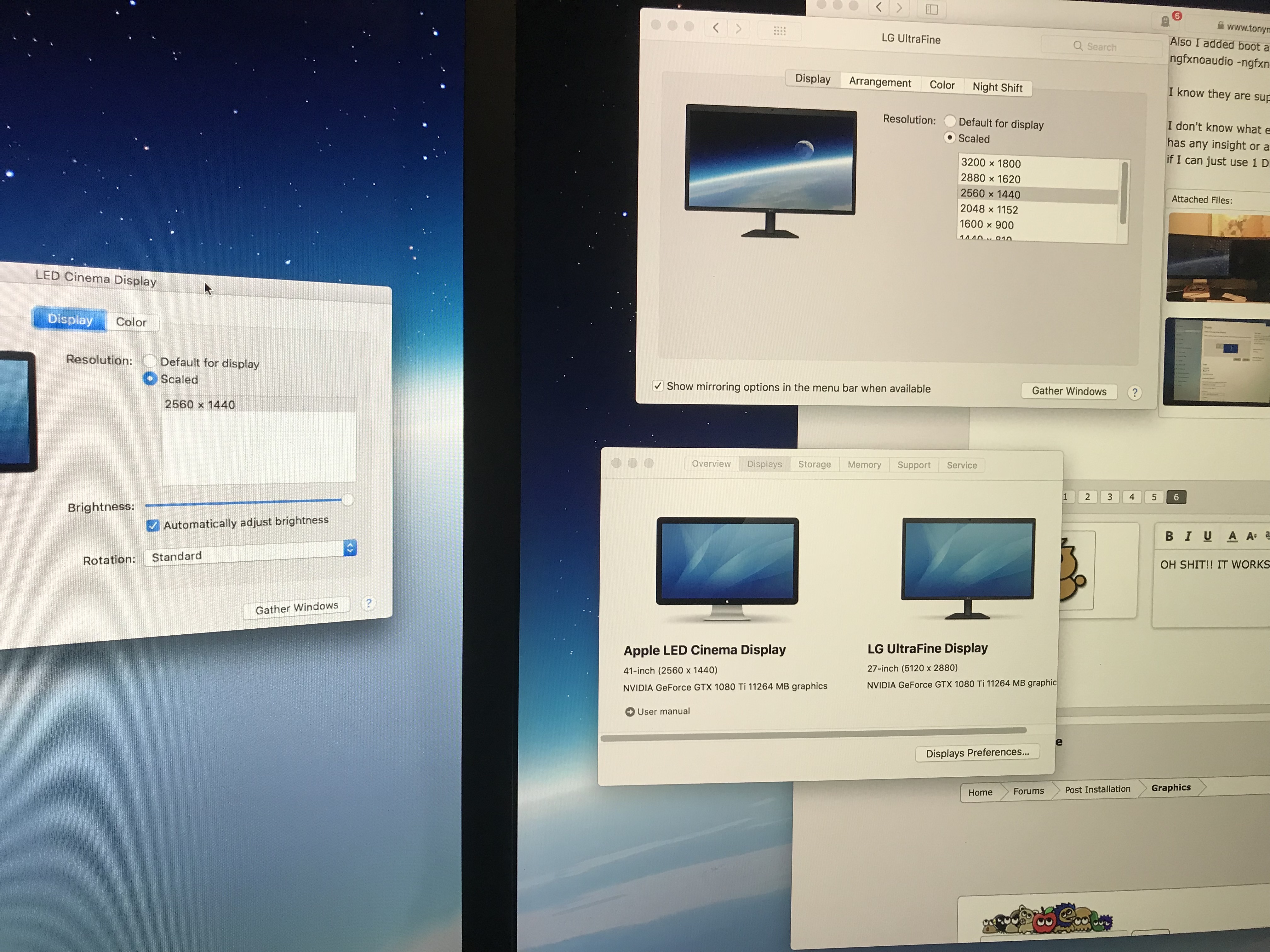Select resolution 3200 × 1800
Image resolution: width=1270 pixels, height=952 pixels.
1038,163
